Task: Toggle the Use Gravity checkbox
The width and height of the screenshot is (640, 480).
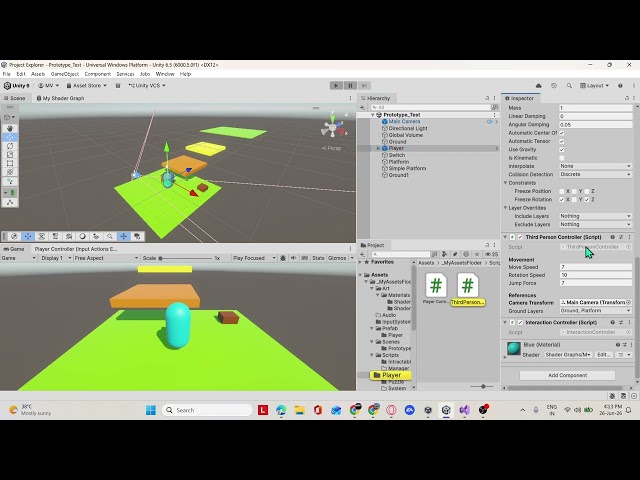Action: pos(562,149)
